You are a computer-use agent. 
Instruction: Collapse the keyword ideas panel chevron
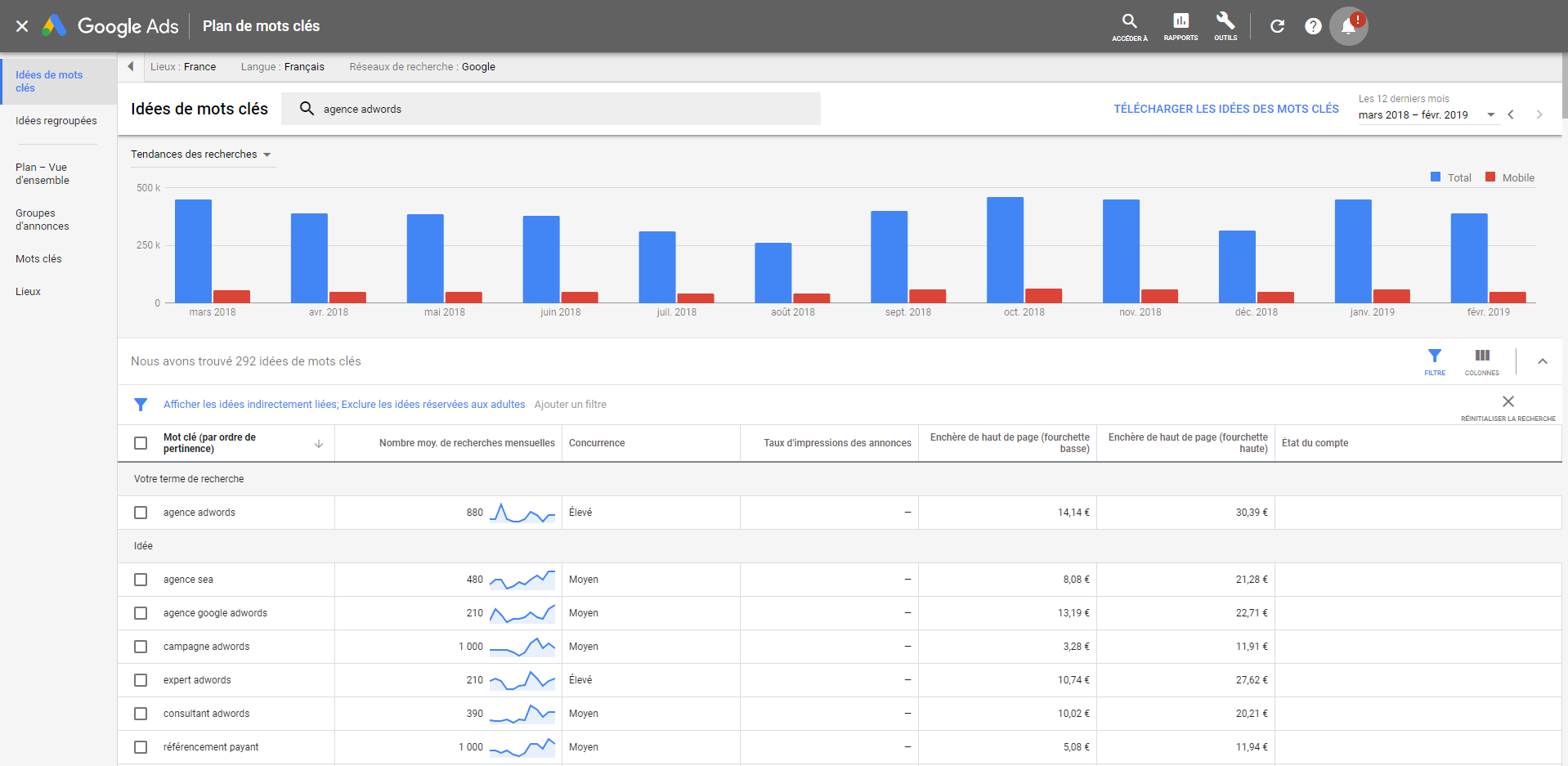(x=1543, y=361)
